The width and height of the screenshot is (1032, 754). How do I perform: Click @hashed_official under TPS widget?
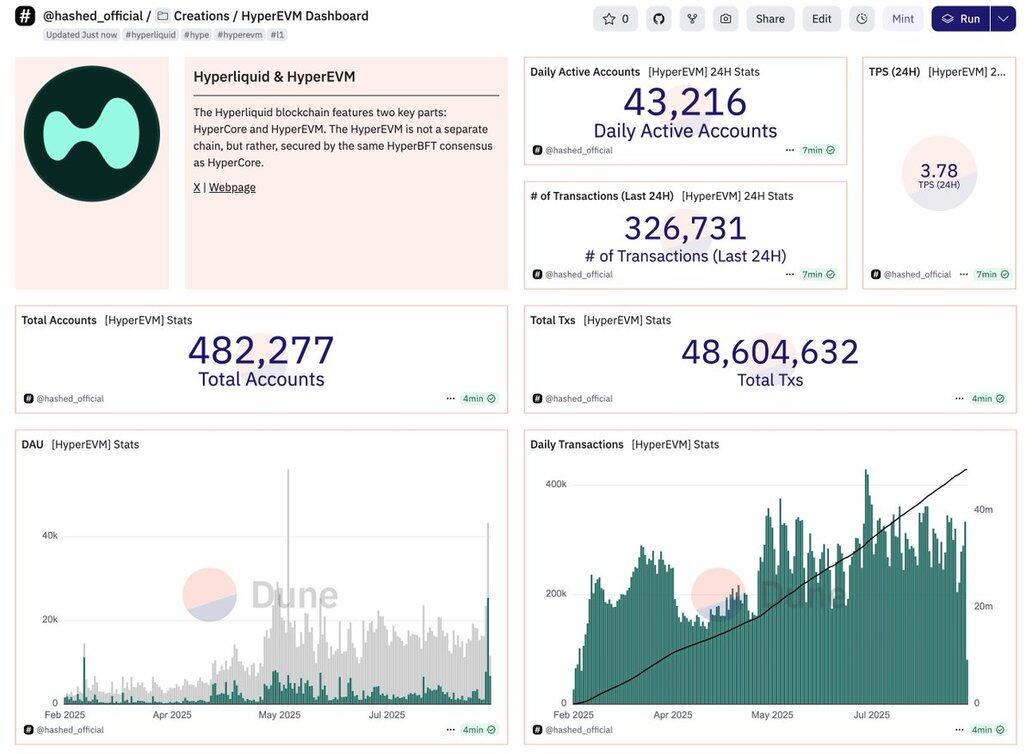point(917,274)
